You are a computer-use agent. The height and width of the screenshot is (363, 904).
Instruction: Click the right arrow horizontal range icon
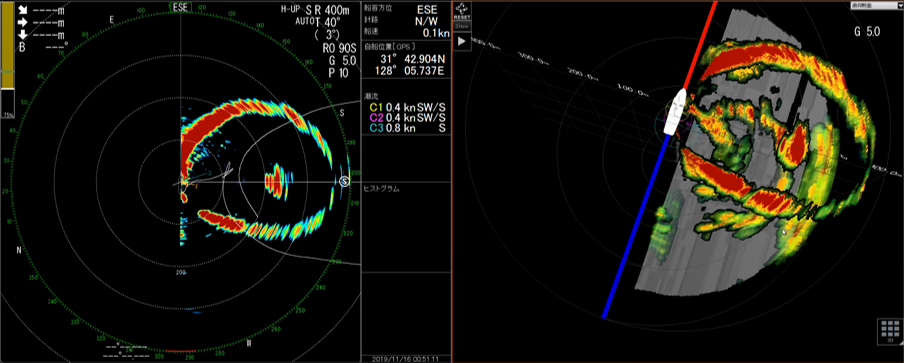tap(22, 23)
